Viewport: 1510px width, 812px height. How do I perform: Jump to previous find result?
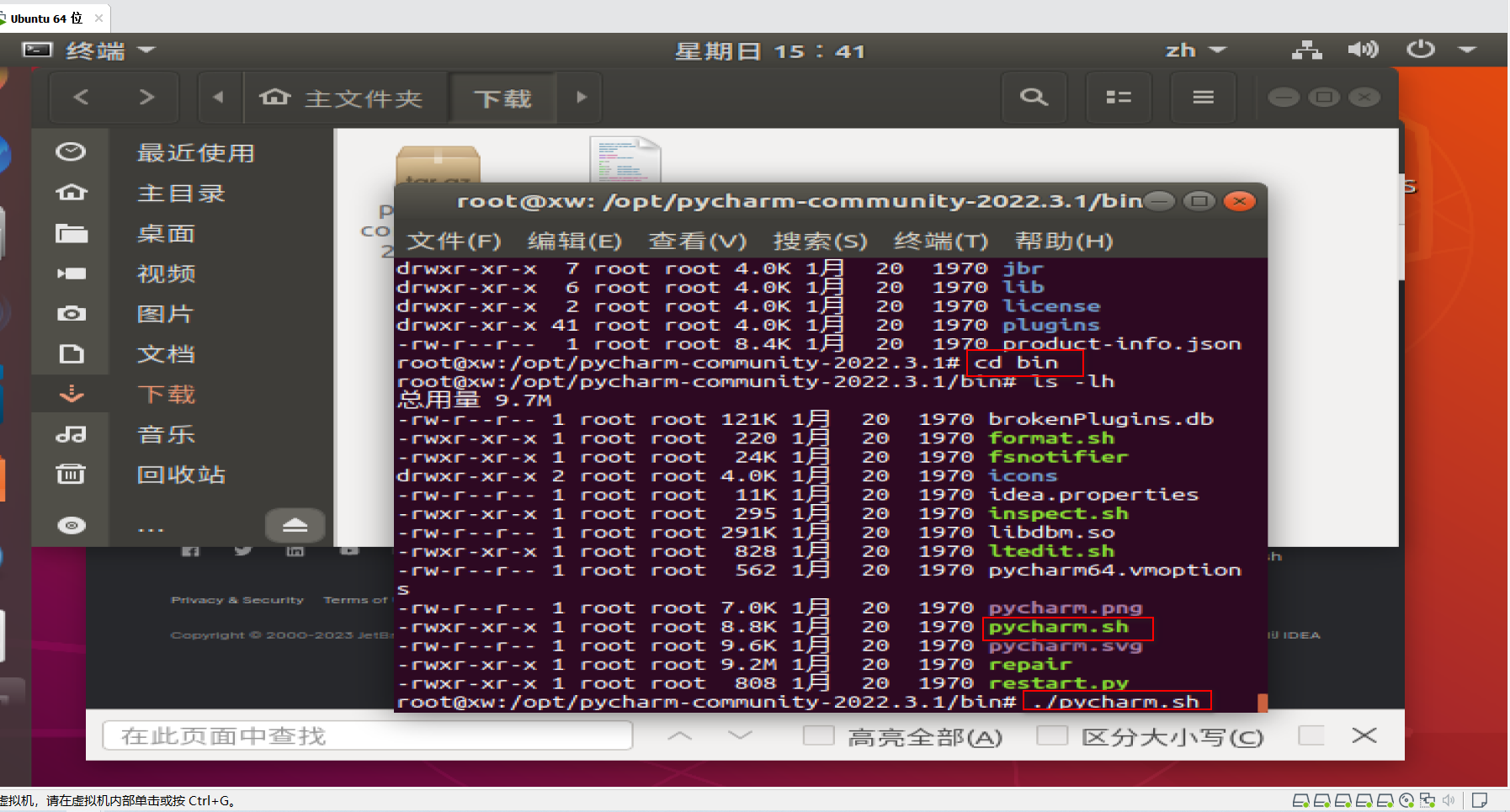[x=679, y=735]
